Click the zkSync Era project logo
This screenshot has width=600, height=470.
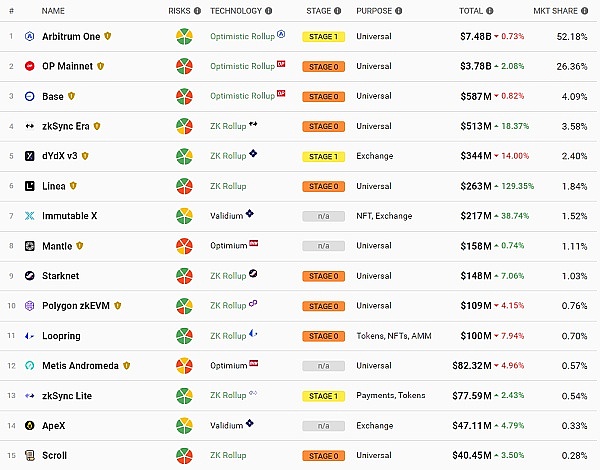(x=30, y=126)
